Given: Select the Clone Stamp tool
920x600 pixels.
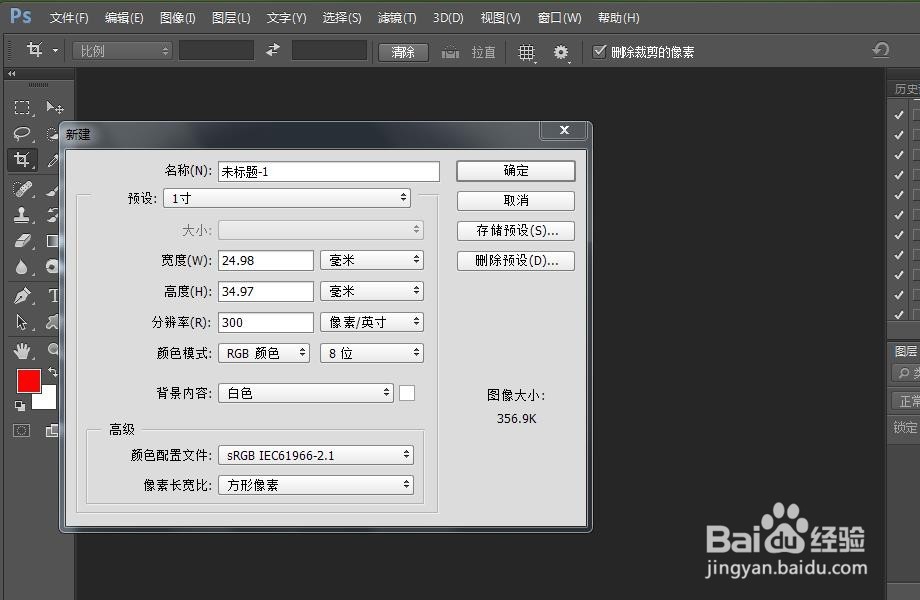Looking at the screenshot, I should click(20, 214).
